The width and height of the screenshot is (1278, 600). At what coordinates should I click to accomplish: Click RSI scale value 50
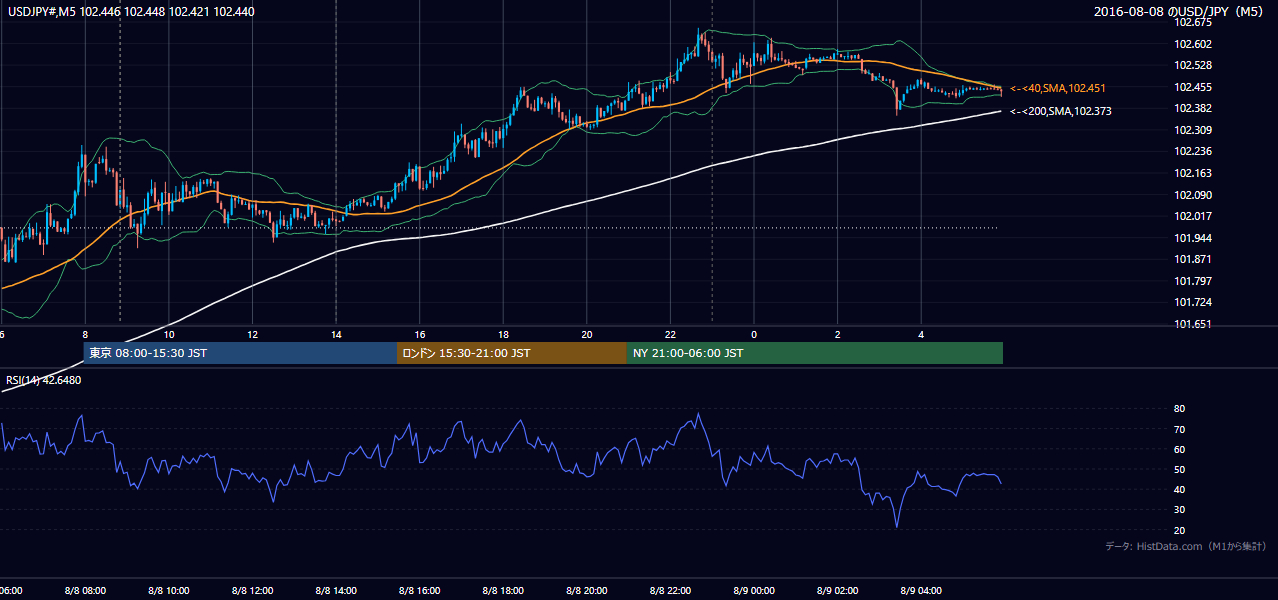[1179, 469]
